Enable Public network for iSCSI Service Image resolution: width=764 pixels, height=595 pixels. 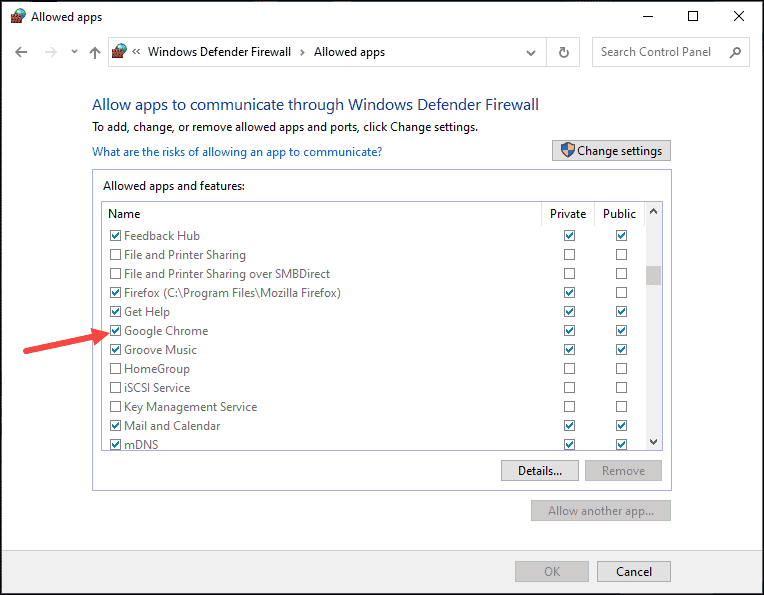coord(621,388)
